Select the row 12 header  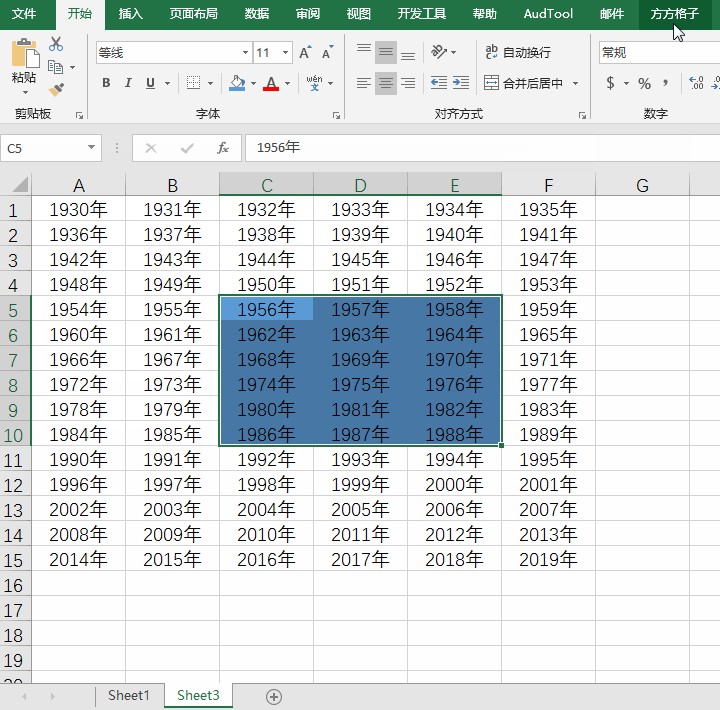tap(15, 485)
